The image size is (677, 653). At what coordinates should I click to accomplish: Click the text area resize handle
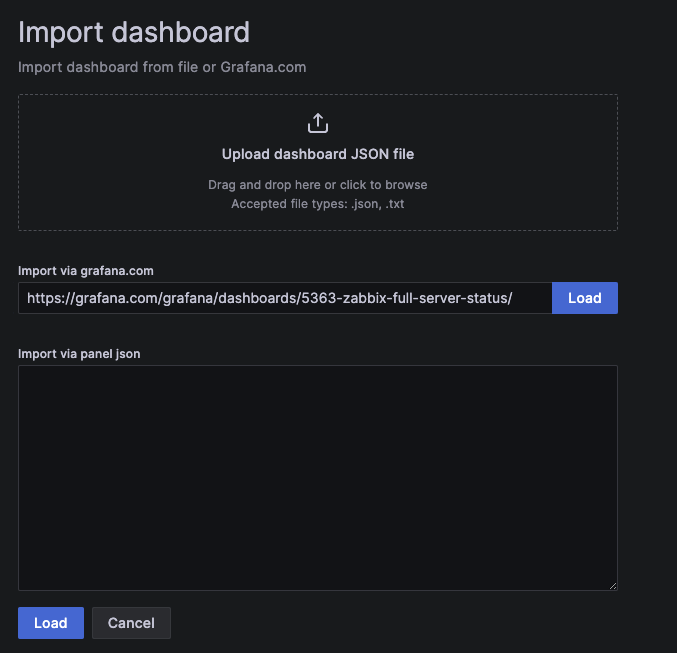[613, 586]
